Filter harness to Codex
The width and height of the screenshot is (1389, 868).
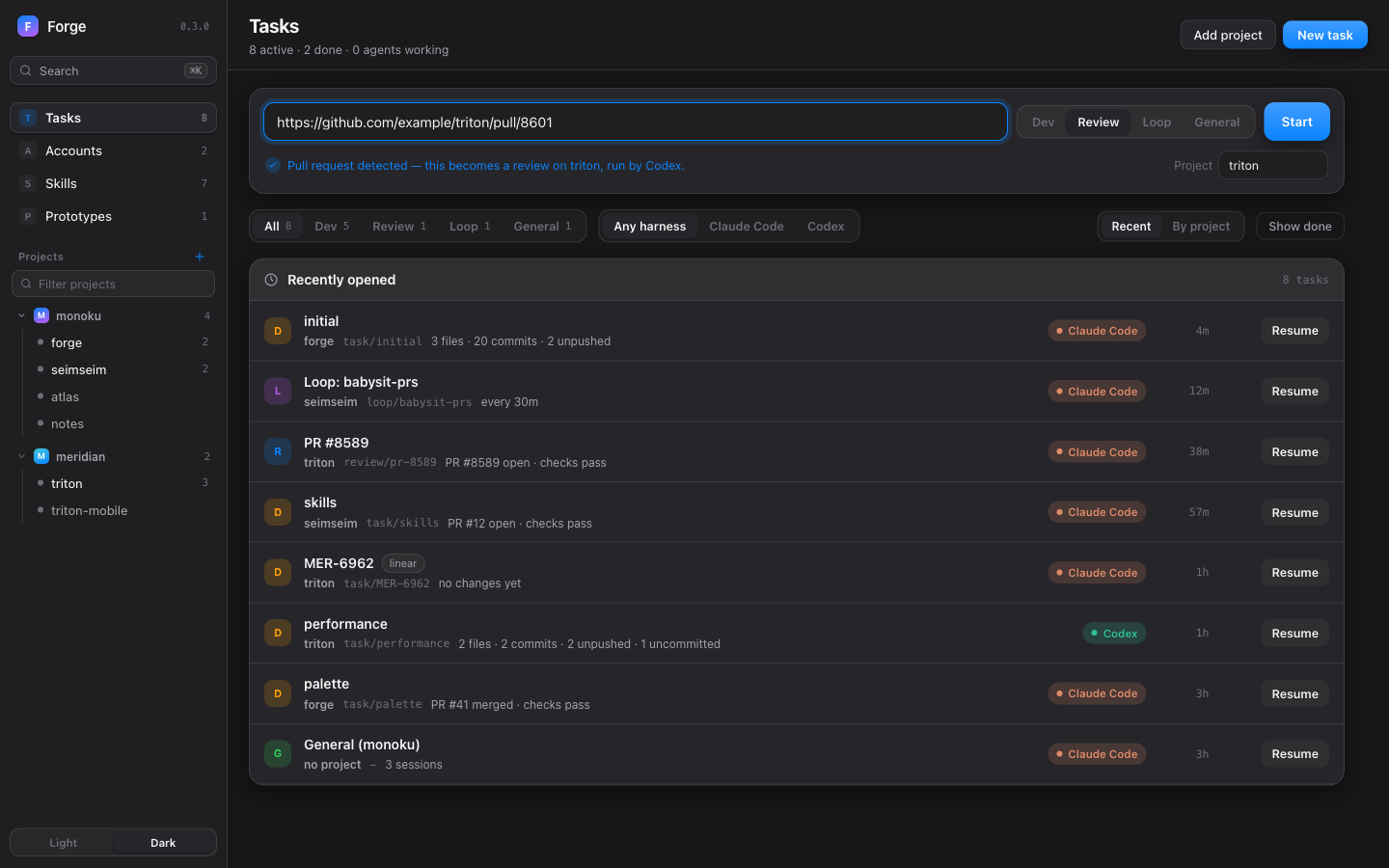(826, 226)
